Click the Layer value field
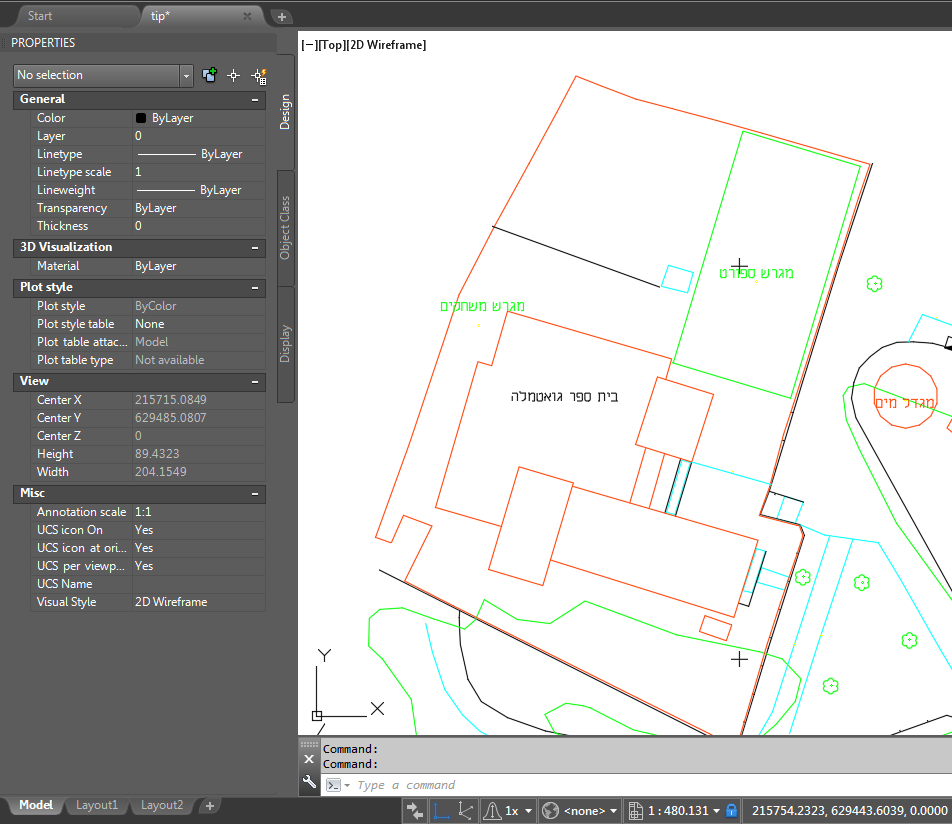This screenshot has height=824, width=952. 199,136
